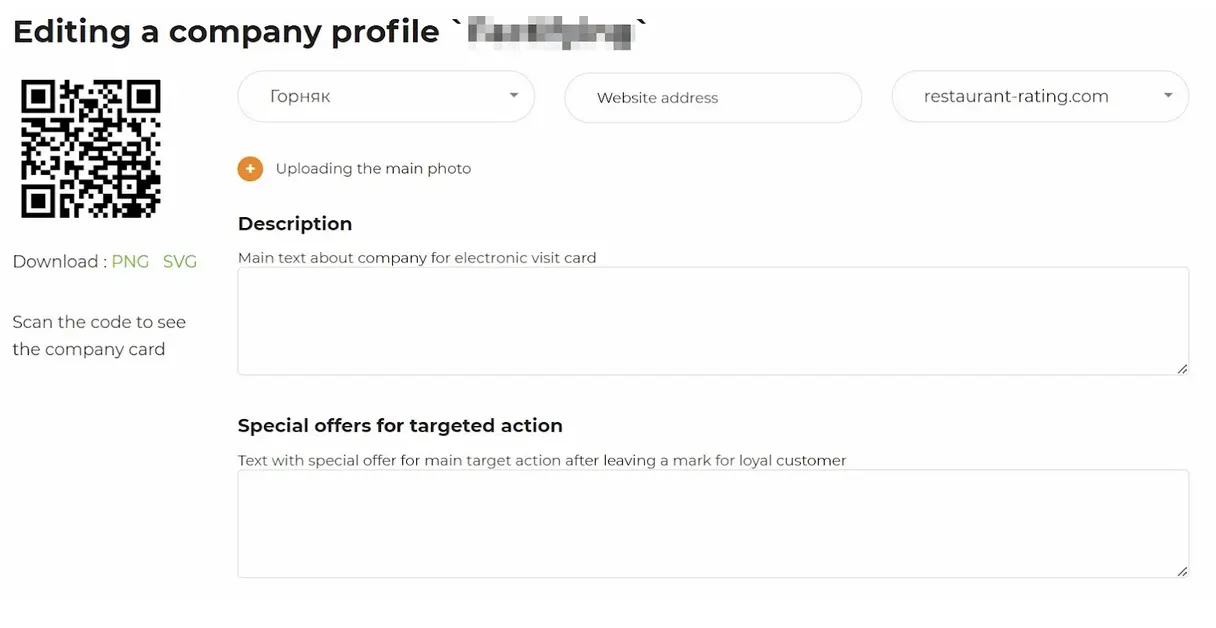Image resolution: width=1216 pixels, height=628 pixels.
Task: Focus the Website address field
Action: pos(713,98)
